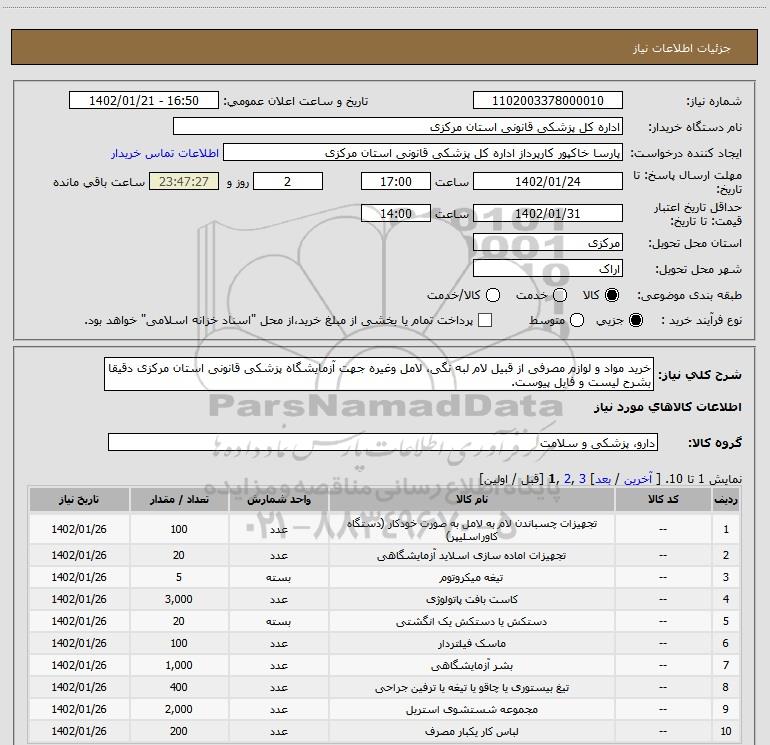Select the خدمت radio button

[560, 295]
